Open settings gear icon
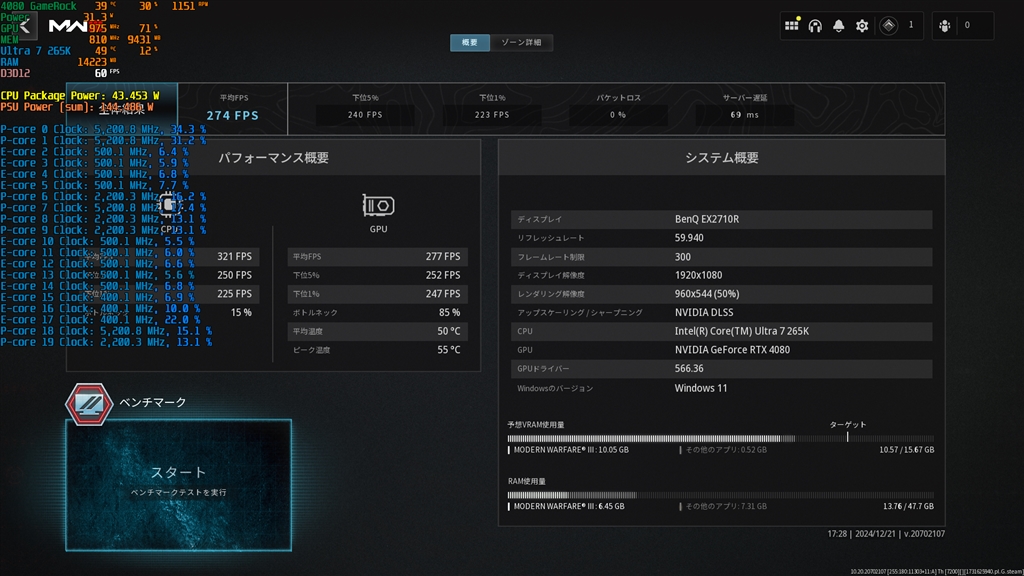Image resolution: width=1024 pixels, height=576 pixels. [x=862, y=26]
